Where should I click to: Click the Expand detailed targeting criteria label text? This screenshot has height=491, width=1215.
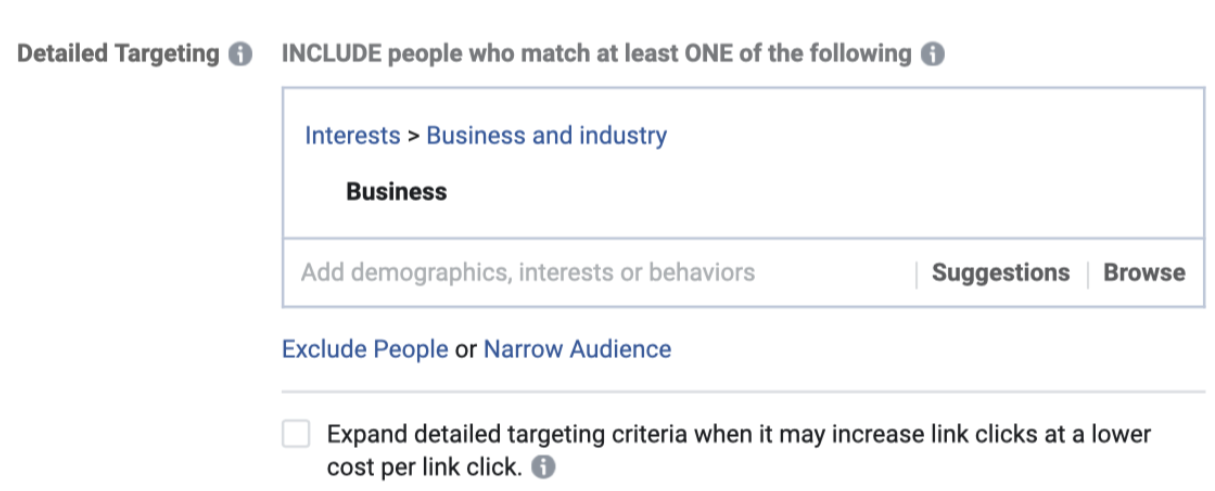(738, 435)
